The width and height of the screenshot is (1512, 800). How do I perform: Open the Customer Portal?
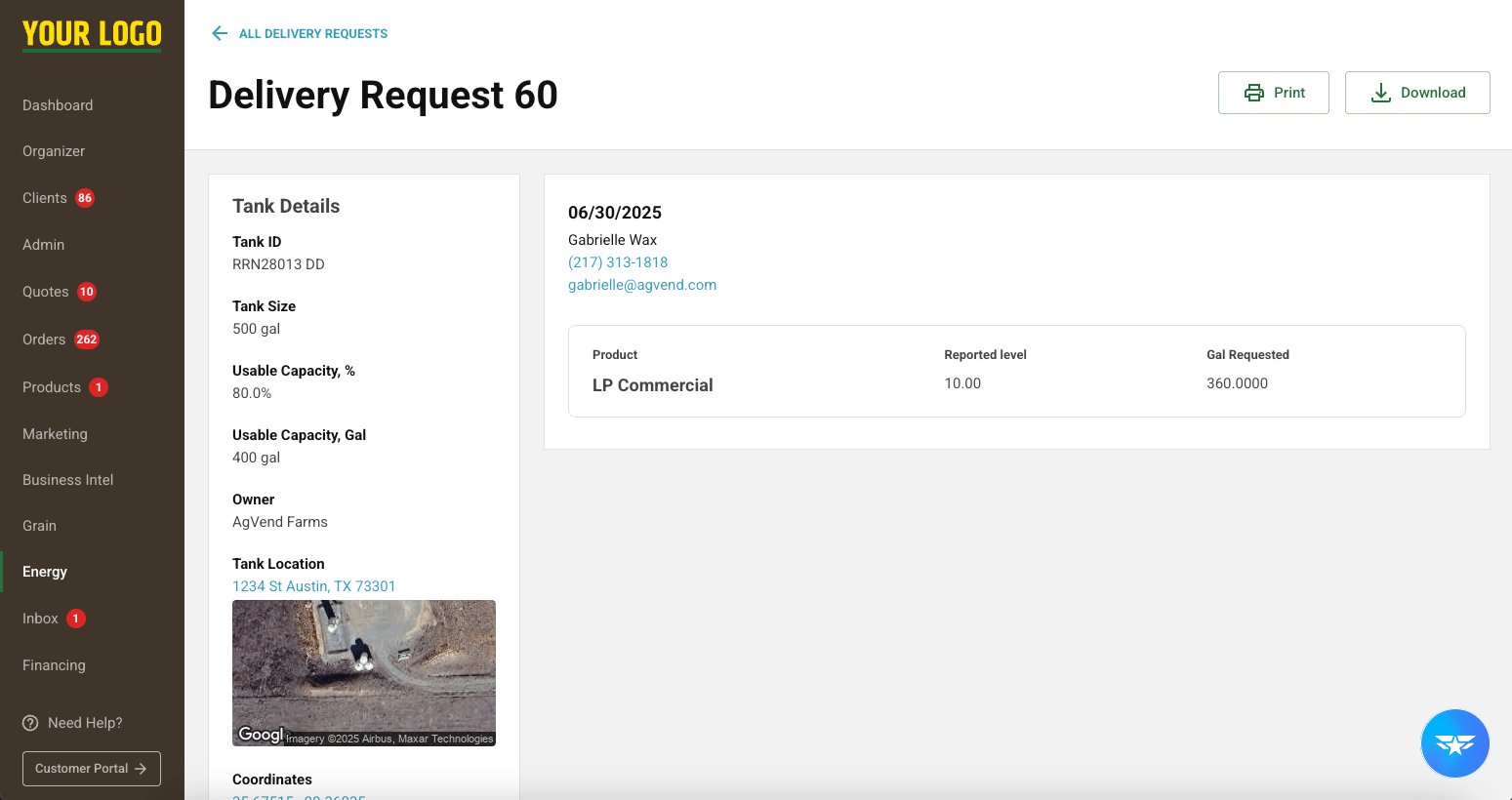92,769
